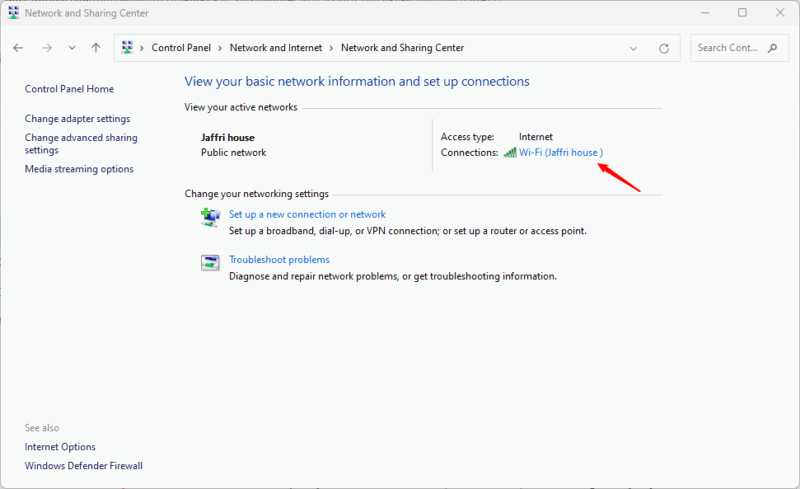This screenshot has height=489, width=800.
Task: Click the View your active networks heading
Action: pos(241,107)
